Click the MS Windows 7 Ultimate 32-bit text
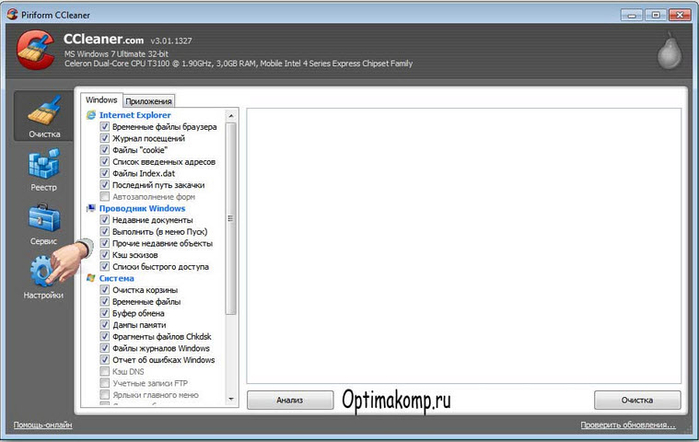The image size is (699, 442). [116, 54]
